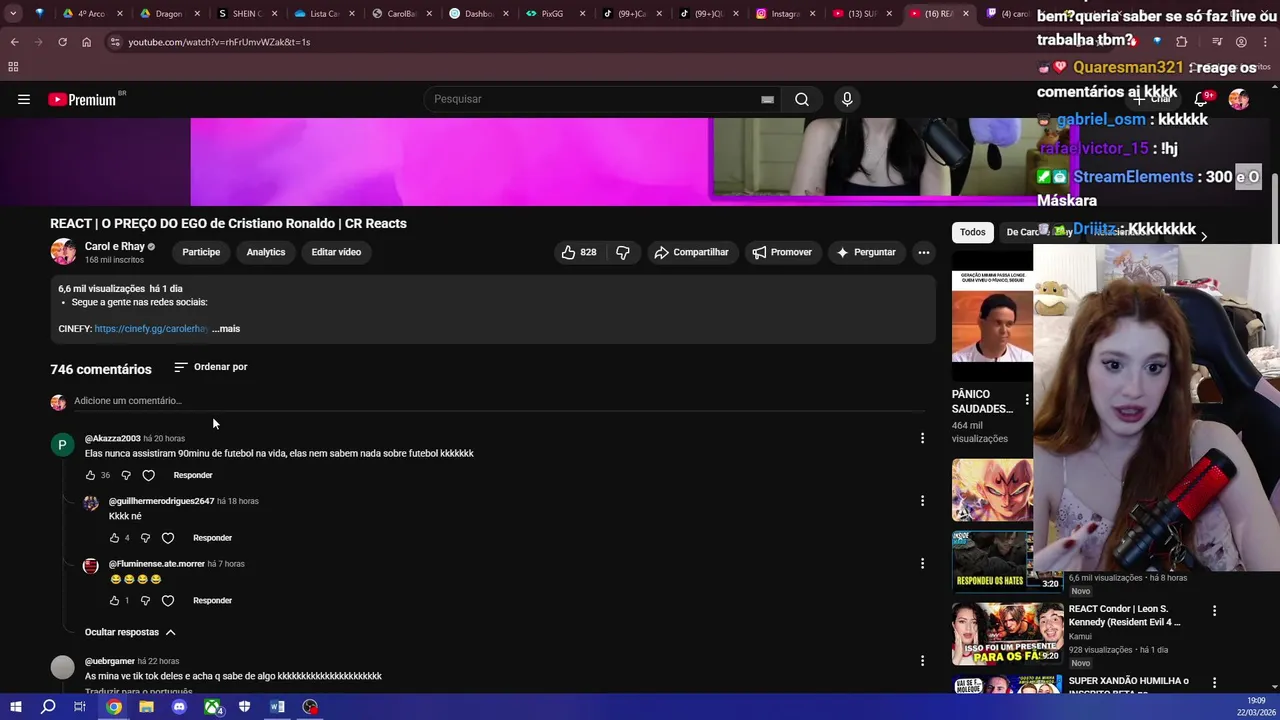The image size is (1280, 720).
Task: Open the video's more actions menu
Action: coord(924,252)
